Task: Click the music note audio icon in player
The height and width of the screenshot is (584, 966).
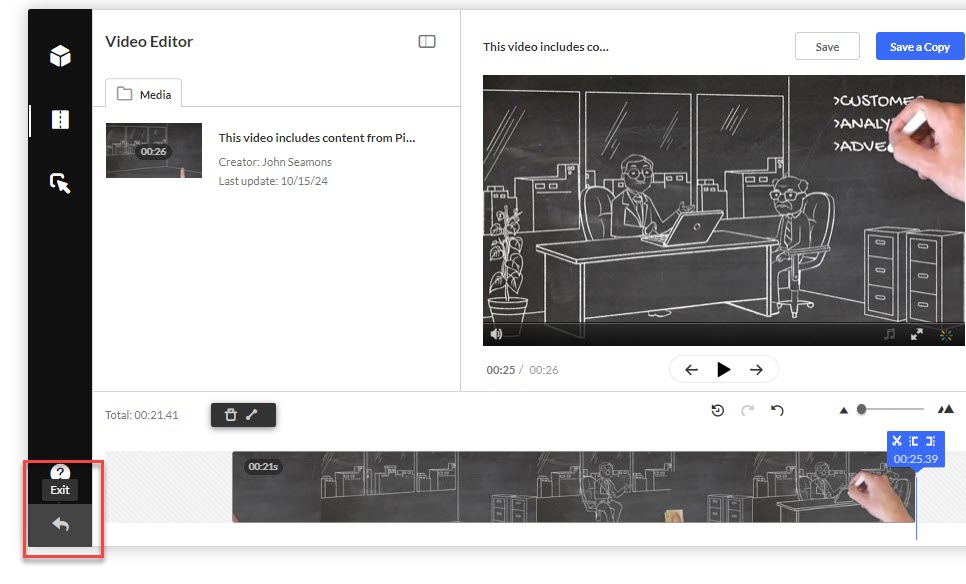Action: [x=889, y=335]
